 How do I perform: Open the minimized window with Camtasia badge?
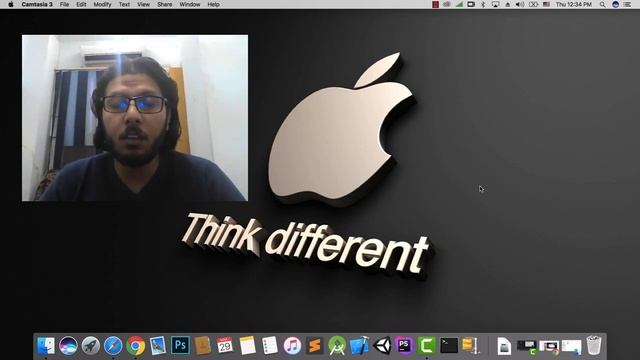[x=527, y=347]
